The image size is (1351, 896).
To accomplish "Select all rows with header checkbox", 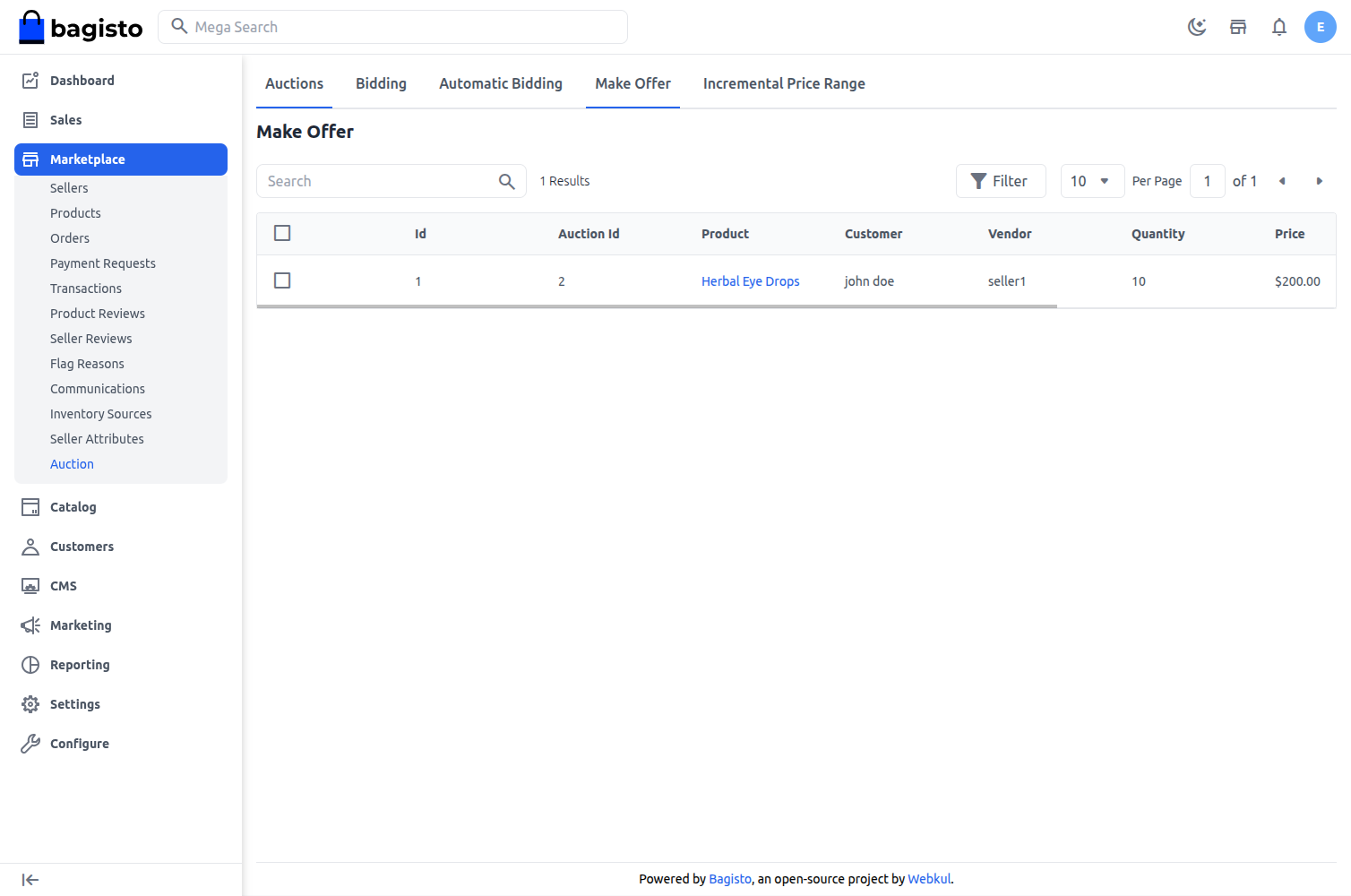I will (282, 233).
